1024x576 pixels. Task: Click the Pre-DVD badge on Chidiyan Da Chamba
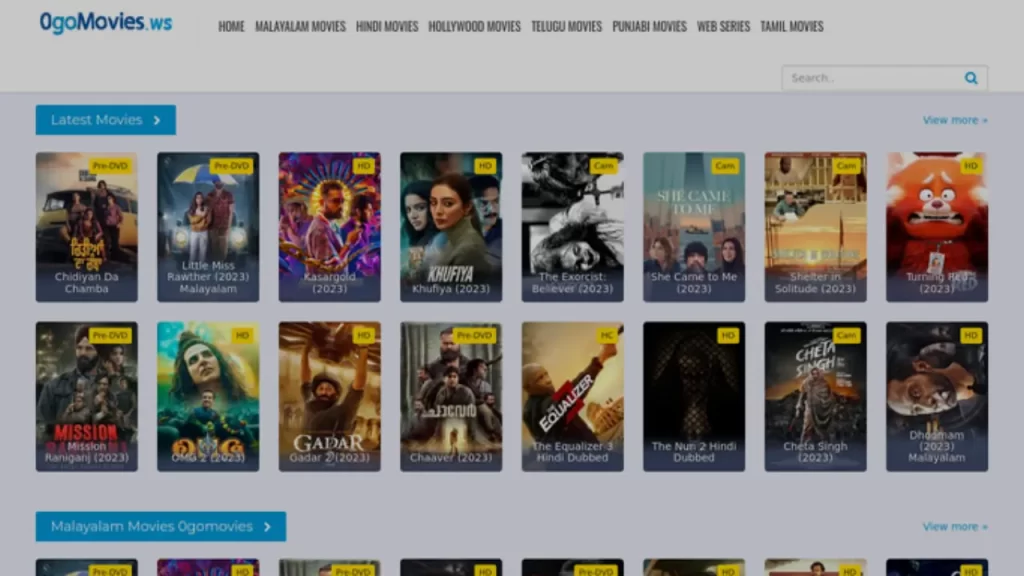111,166
